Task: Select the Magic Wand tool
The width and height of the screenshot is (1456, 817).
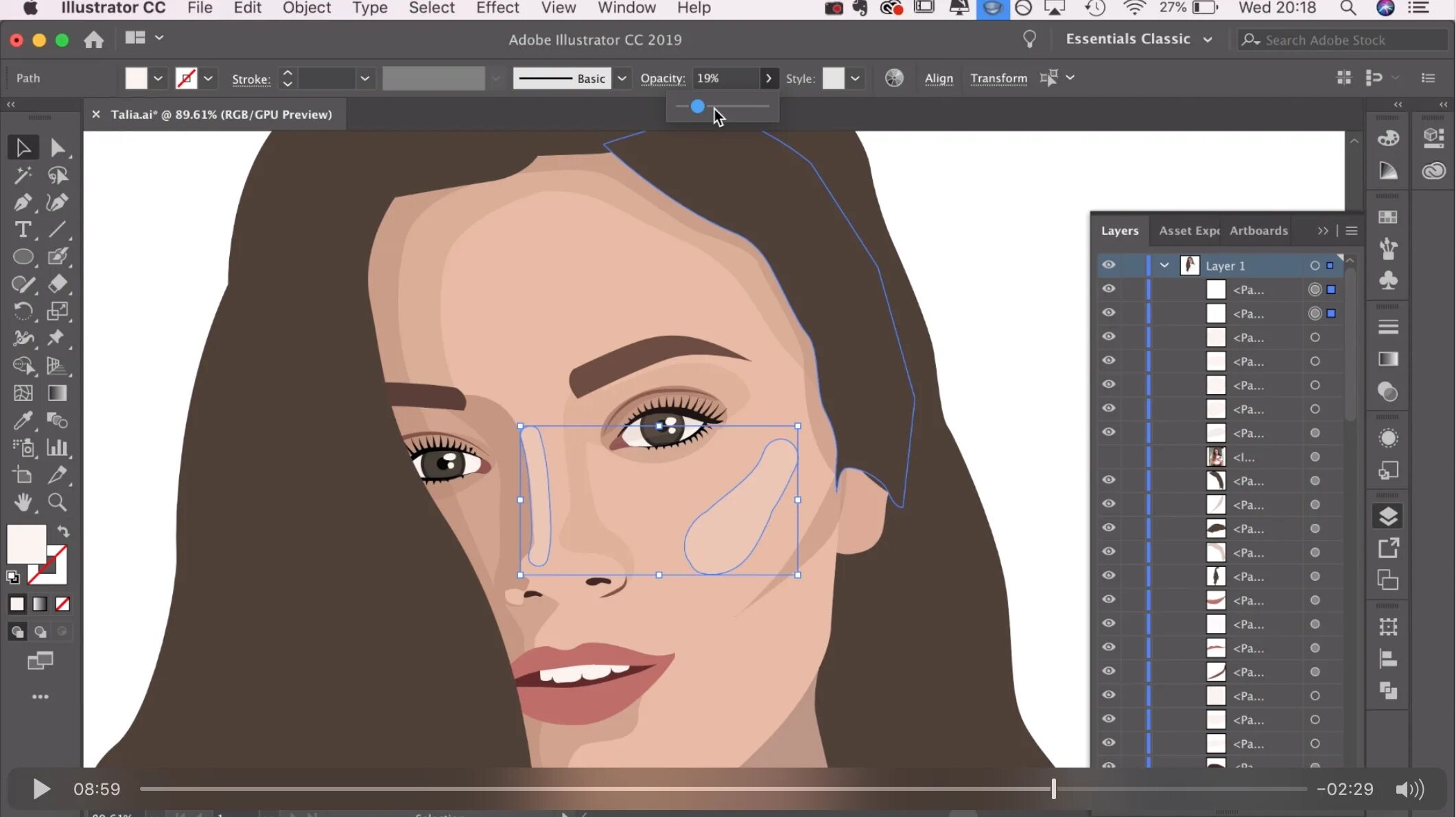Action: pos(22,175)
